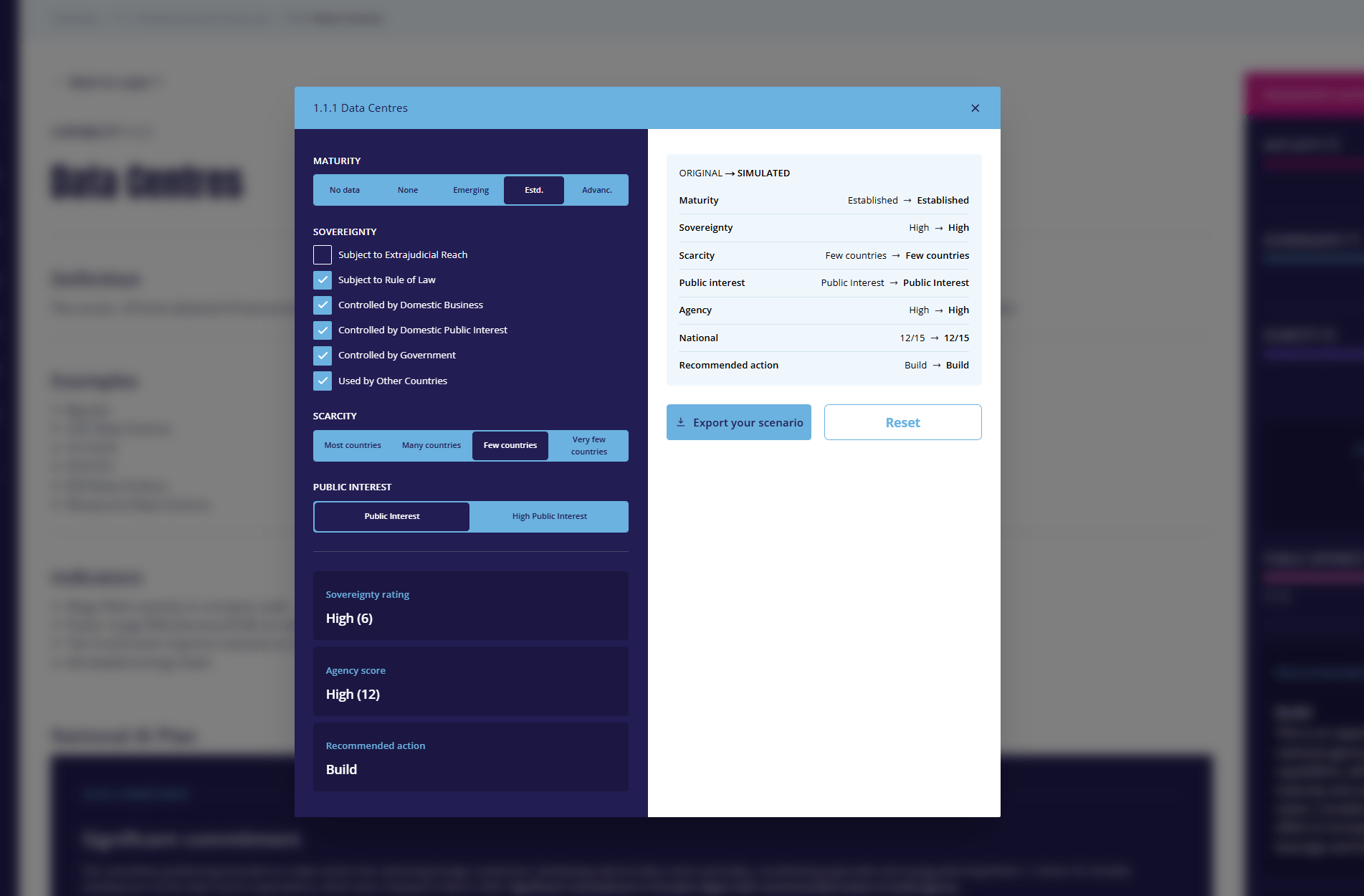1364x896 pixels.
Task: Uncheck Controlled by Government
Action: click(323, 355)
